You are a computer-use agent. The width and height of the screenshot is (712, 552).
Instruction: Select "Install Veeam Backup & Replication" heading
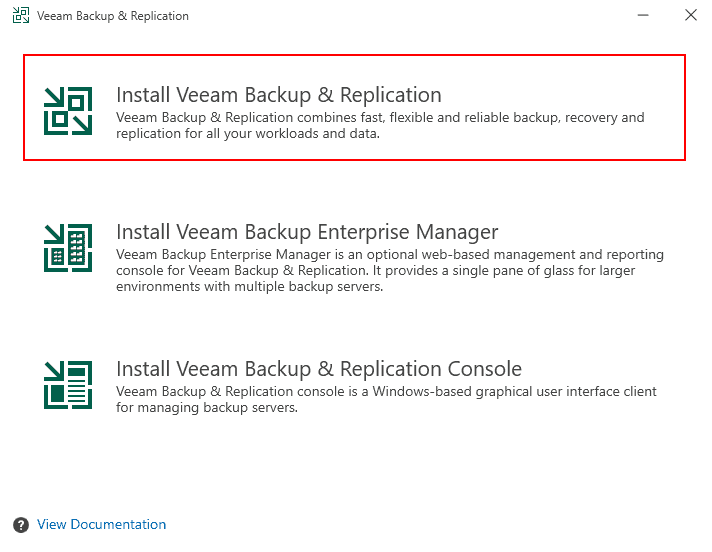[278, 95]
